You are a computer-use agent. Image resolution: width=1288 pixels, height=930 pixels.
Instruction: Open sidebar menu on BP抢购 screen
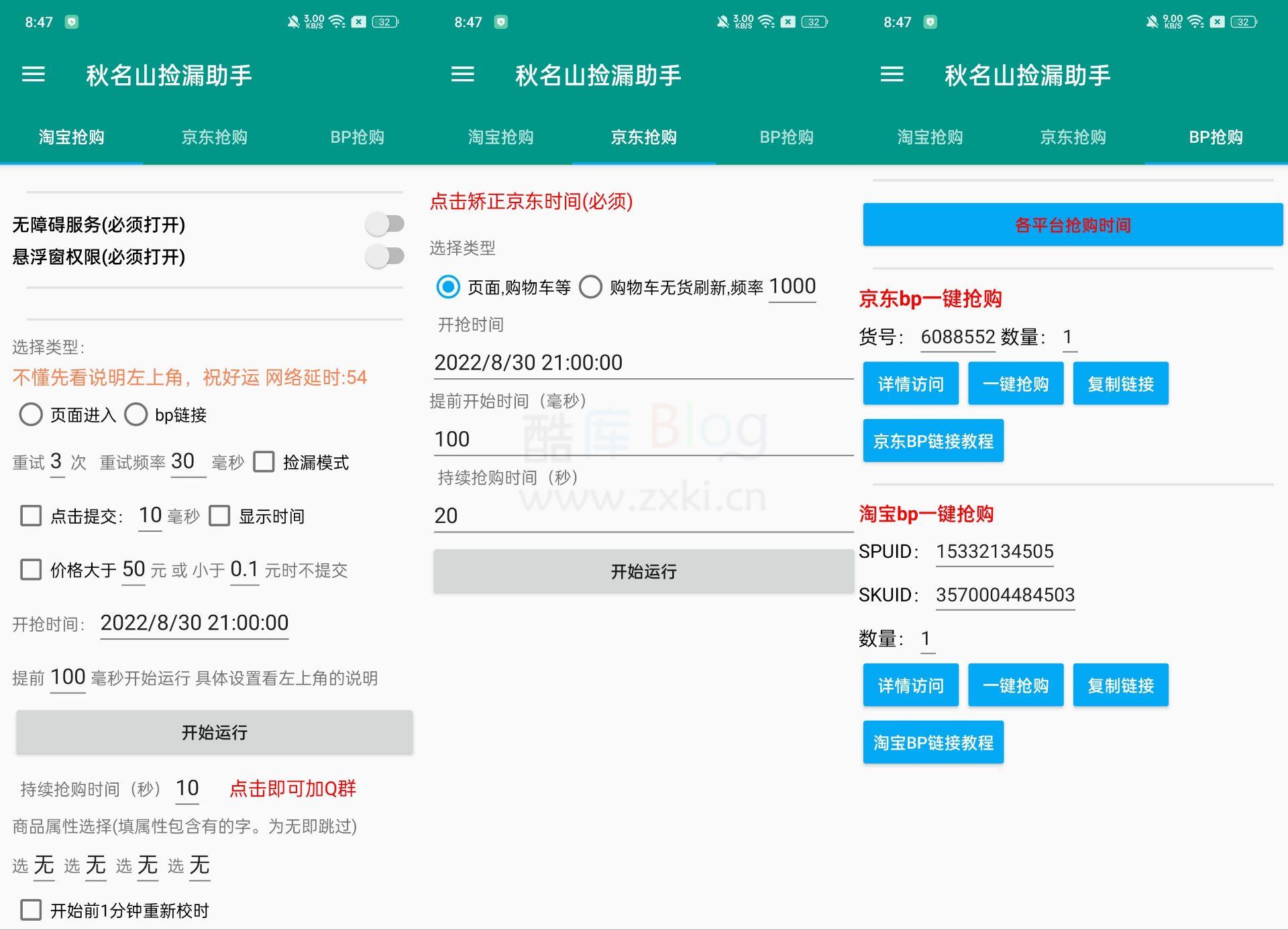(891, 76)
